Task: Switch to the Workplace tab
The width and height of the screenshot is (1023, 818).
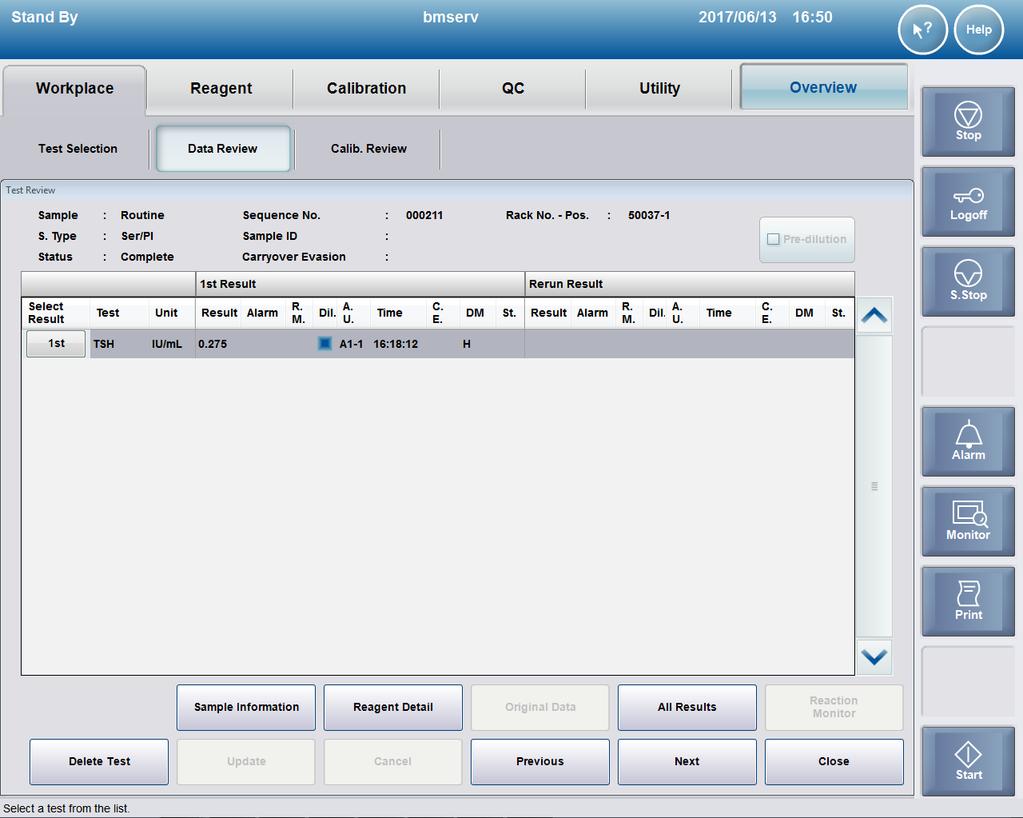Action: (74, 88)
